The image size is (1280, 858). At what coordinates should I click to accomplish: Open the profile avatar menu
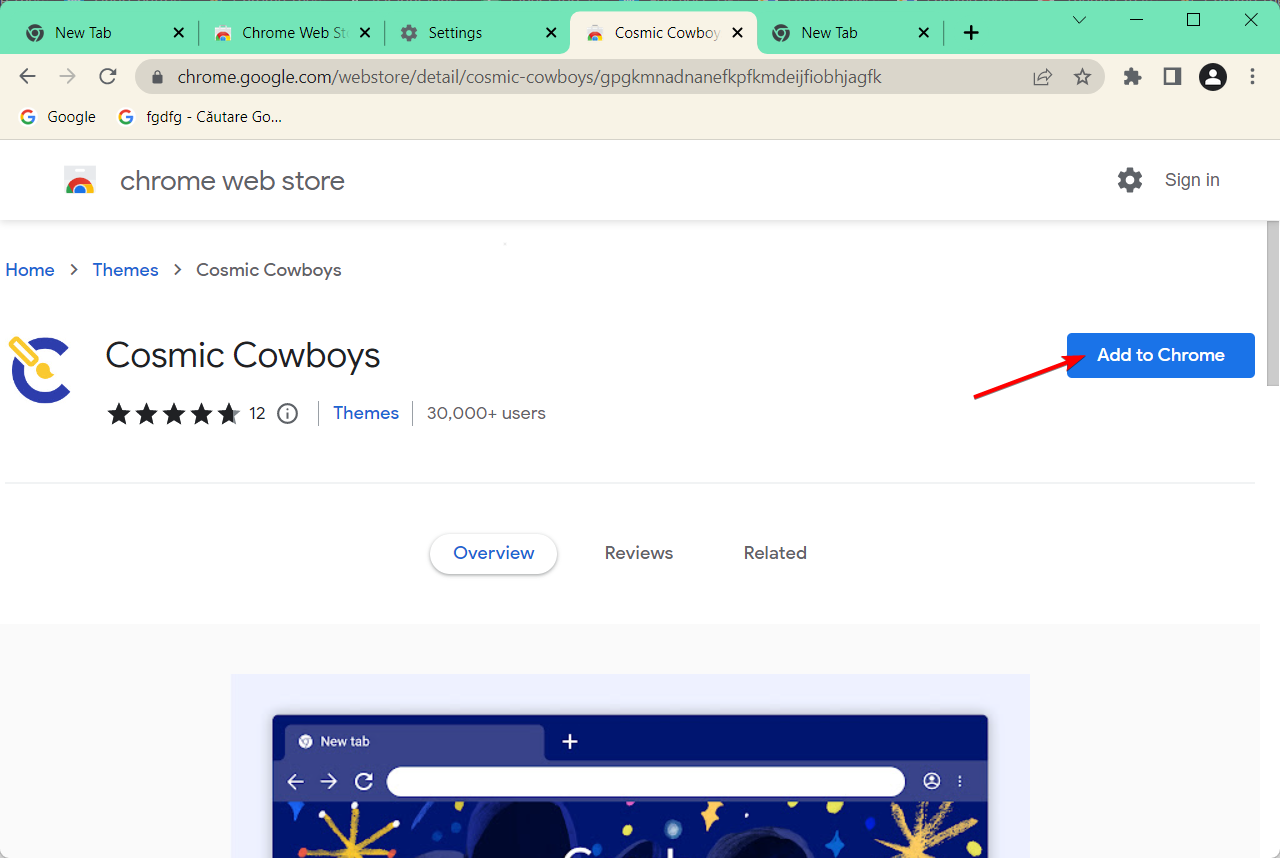coord(1212,77)
